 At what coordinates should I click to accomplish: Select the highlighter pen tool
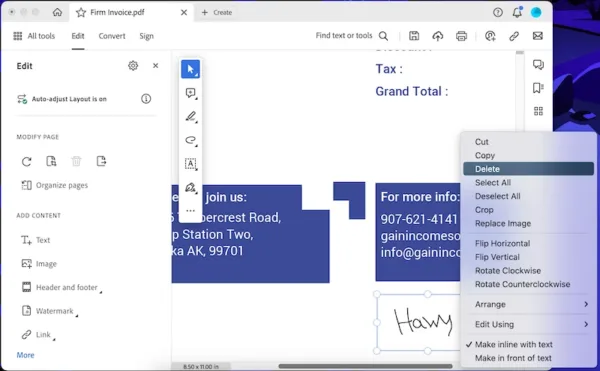click(x=190, y=116)
